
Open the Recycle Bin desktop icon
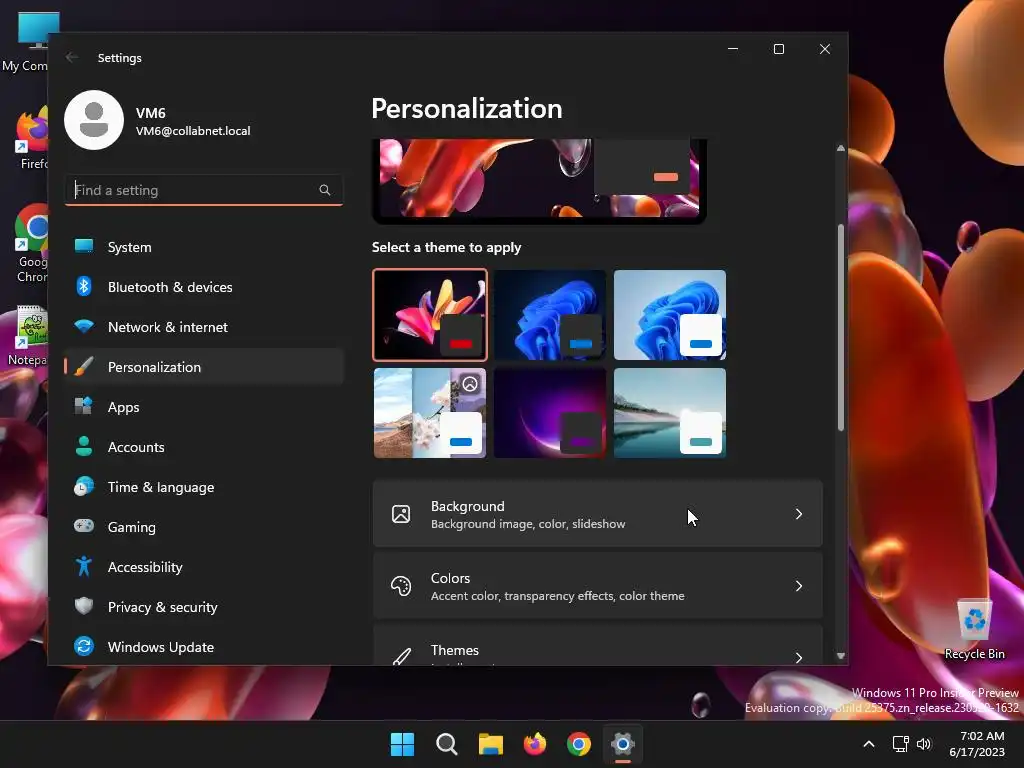[x=974, y=629]
